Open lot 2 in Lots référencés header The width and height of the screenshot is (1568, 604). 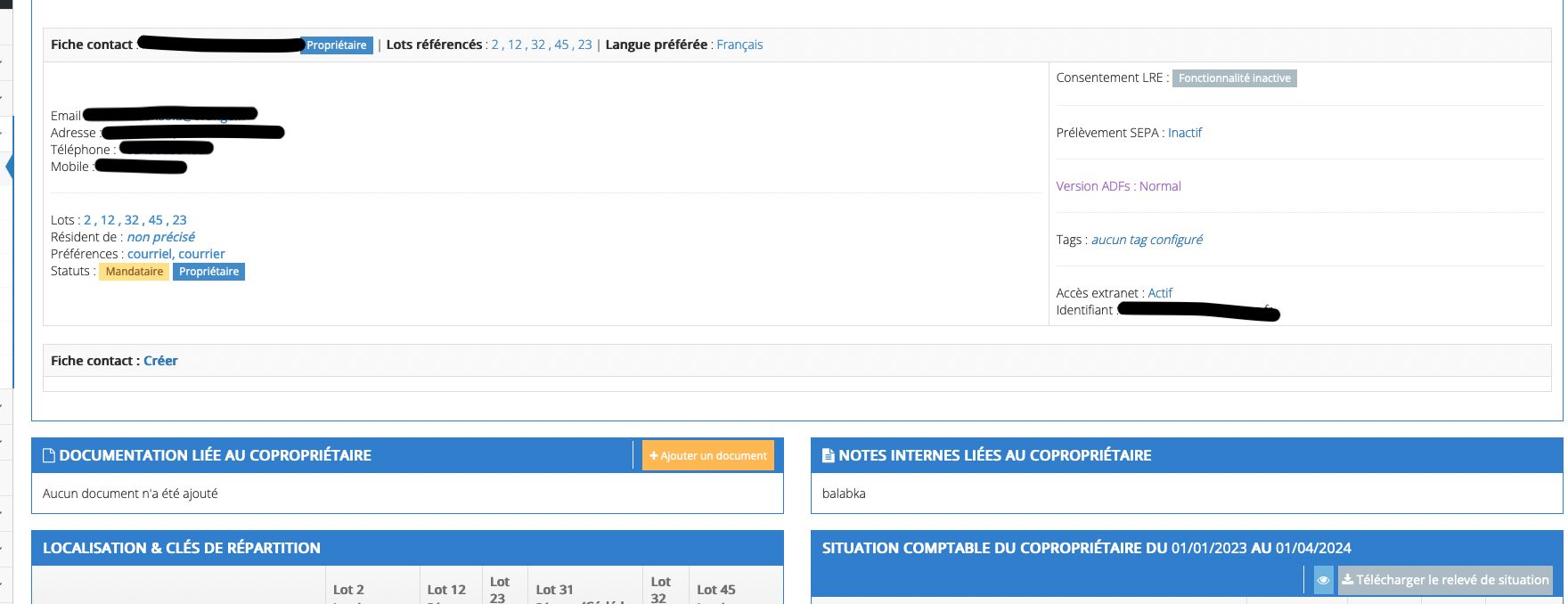[x=495, y=45]
